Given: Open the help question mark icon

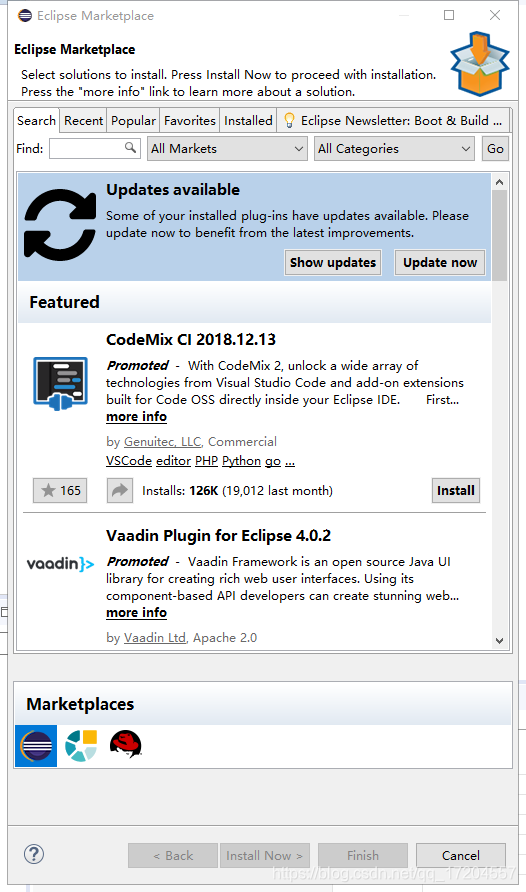Looking at the screenshot, I should 34,854.
